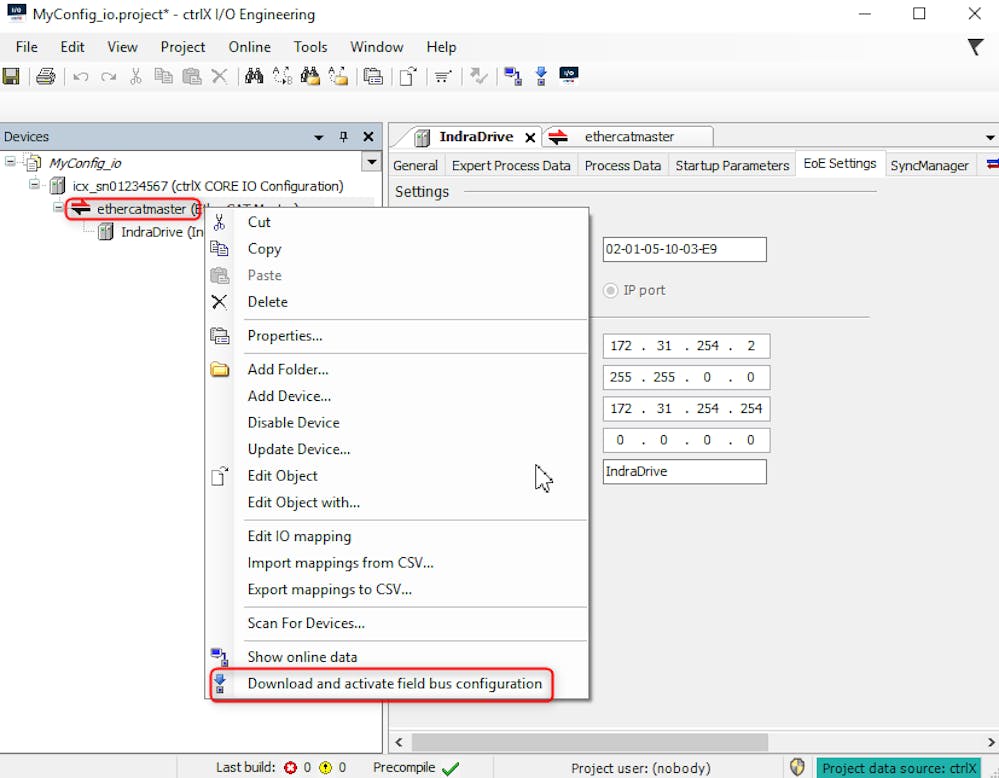The height and width of the screenshot is (778, 999).
Task: Switch to the ethercatmaster editor tab
Action: pyautogui.click(x=628, y=137)
